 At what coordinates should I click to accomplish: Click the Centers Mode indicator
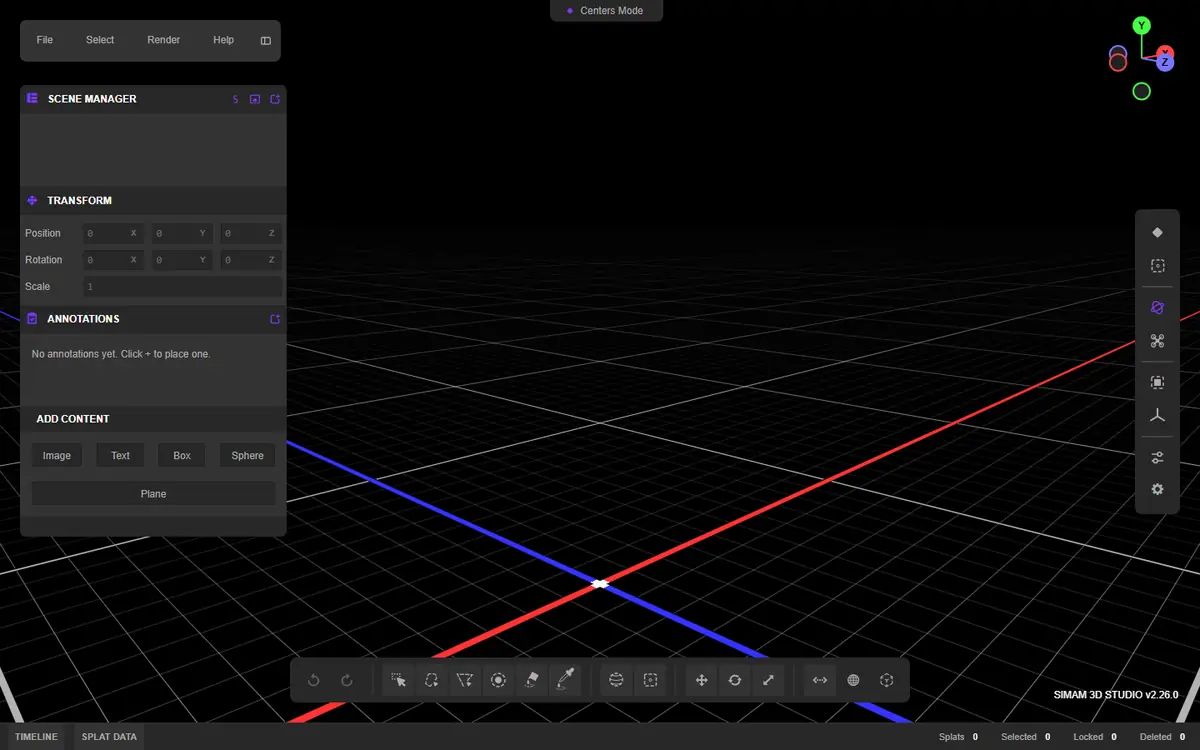pos(606,10)
